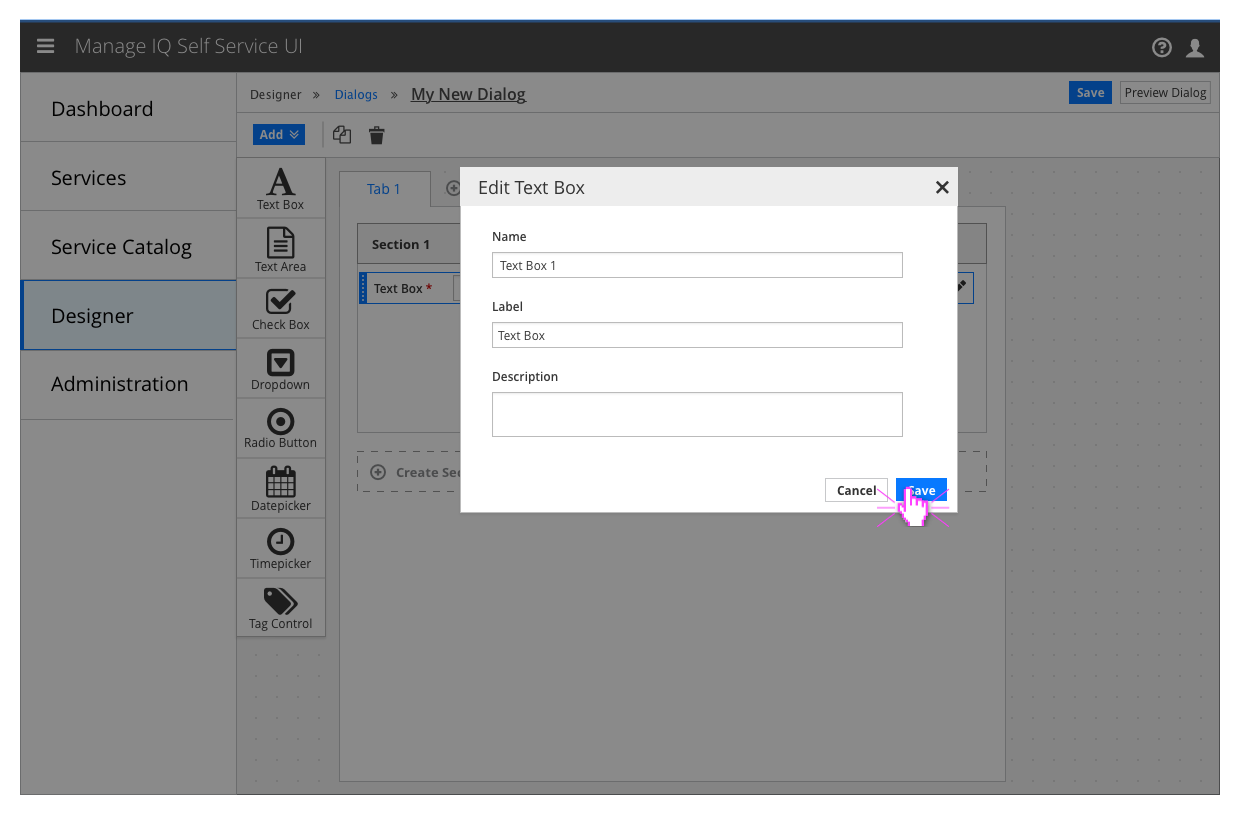Select the Timepicker component
This screenshot has width=1240, height=815.
[x=280, y=548]
